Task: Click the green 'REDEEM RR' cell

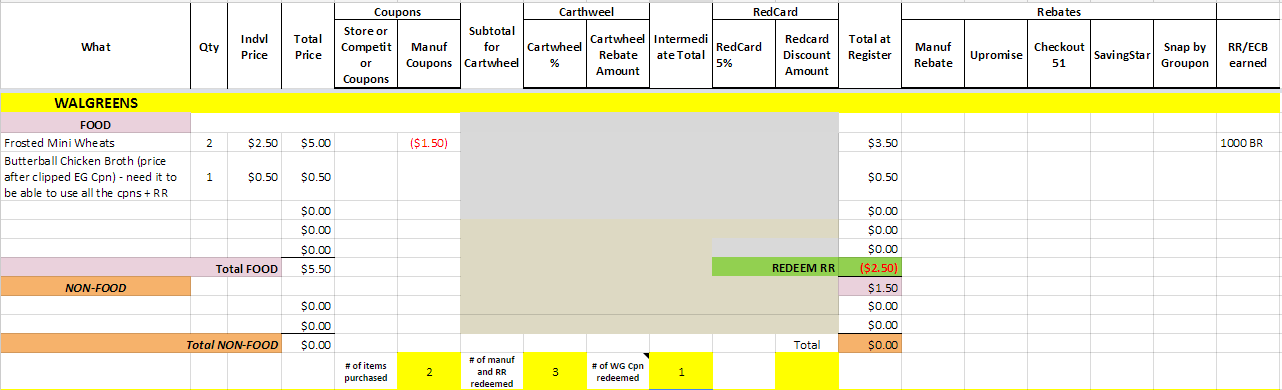Action: click(775, 268)
